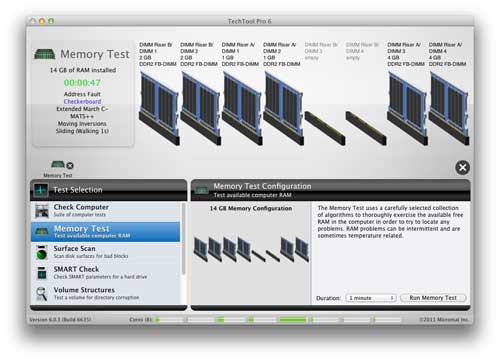Click the Extended March C- label
This screenshot has height=361, width=500.
[82, 109]
